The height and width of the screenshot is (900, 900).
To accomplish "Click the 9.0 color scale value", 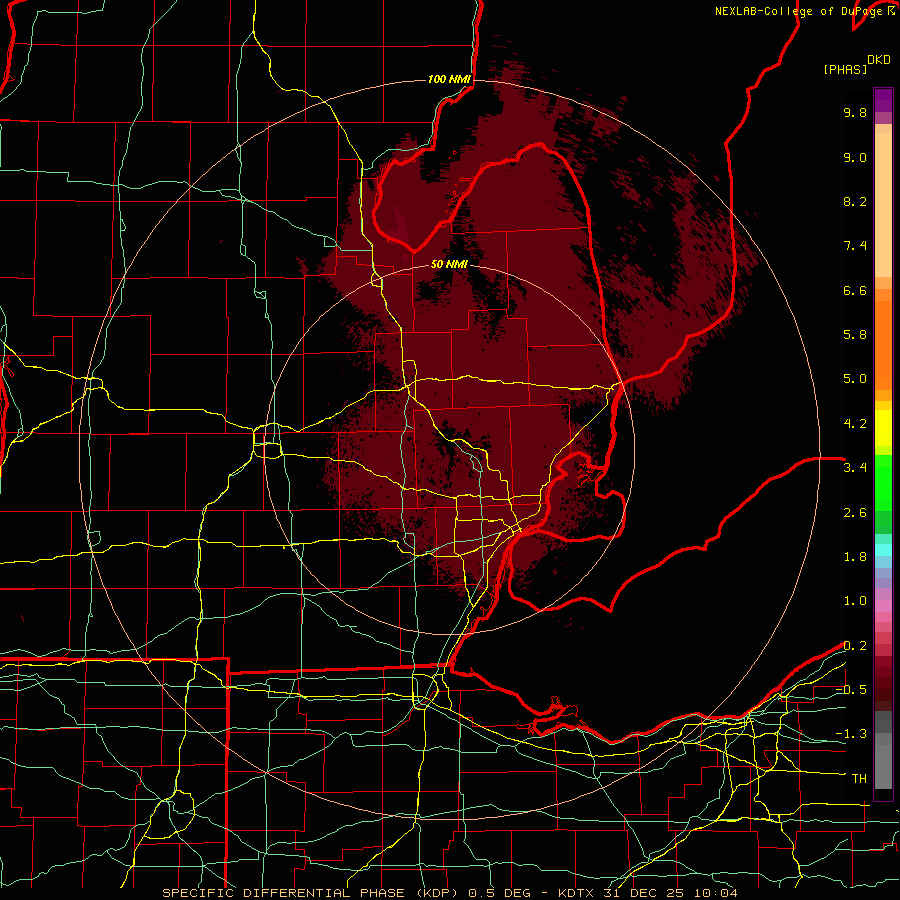I will (855, 157).
